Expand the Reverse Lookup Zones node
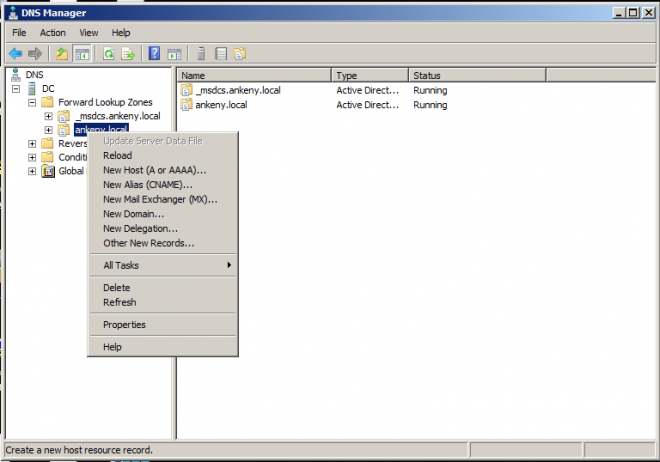660x462 pixels. (32, 144)
